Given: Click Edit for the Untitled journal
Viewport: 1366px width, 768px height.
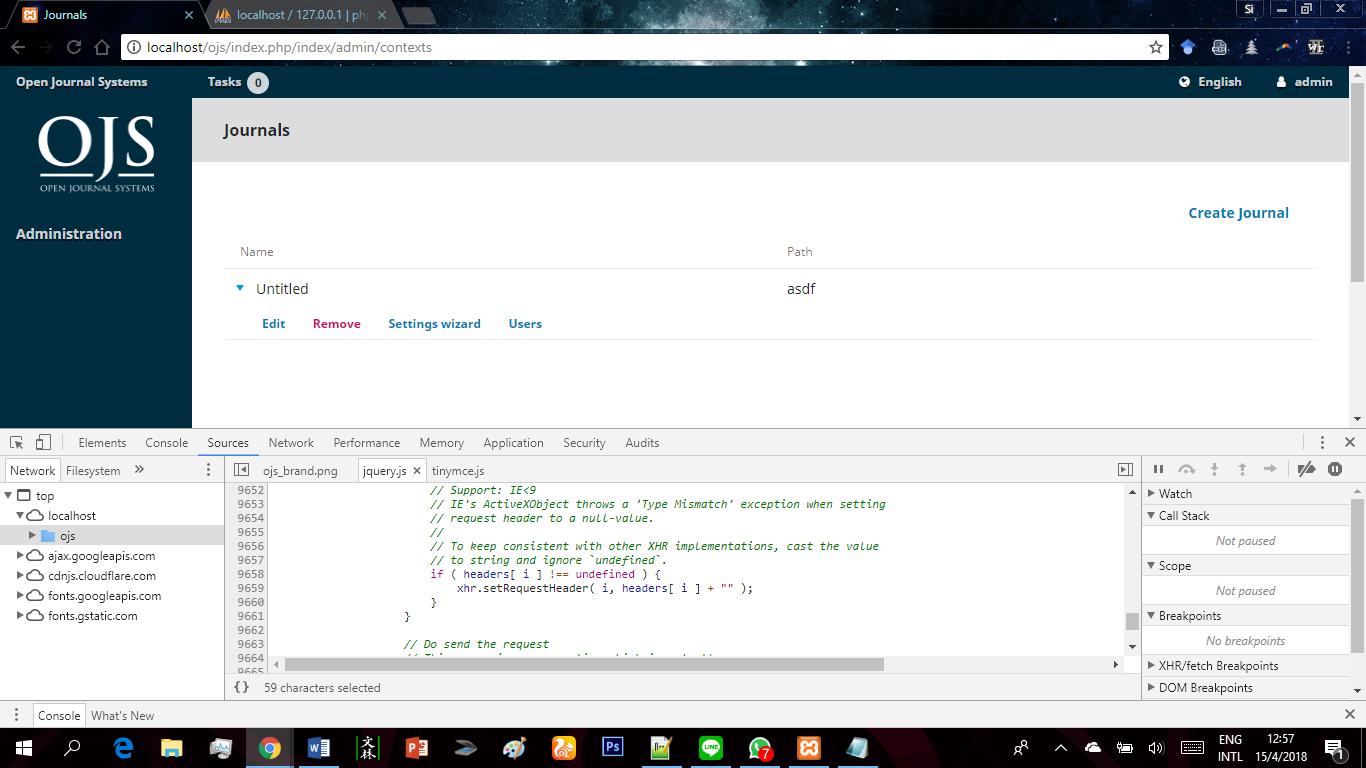Looking at the screenshot, I should coord(273,323).
